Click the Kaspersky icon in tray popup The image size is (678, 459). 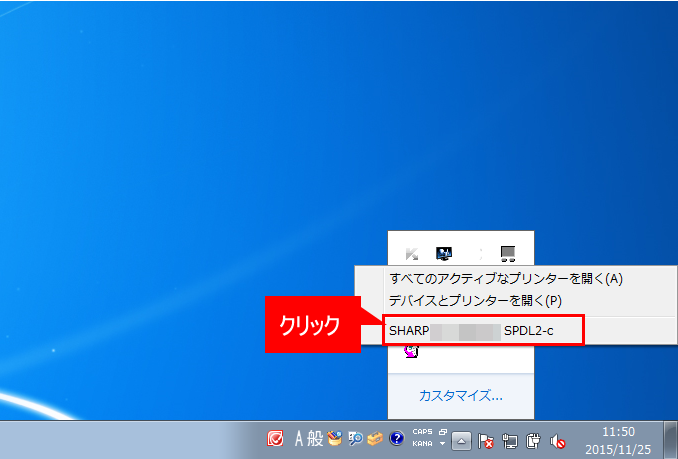pyautogui.click(x=411, y=252)
